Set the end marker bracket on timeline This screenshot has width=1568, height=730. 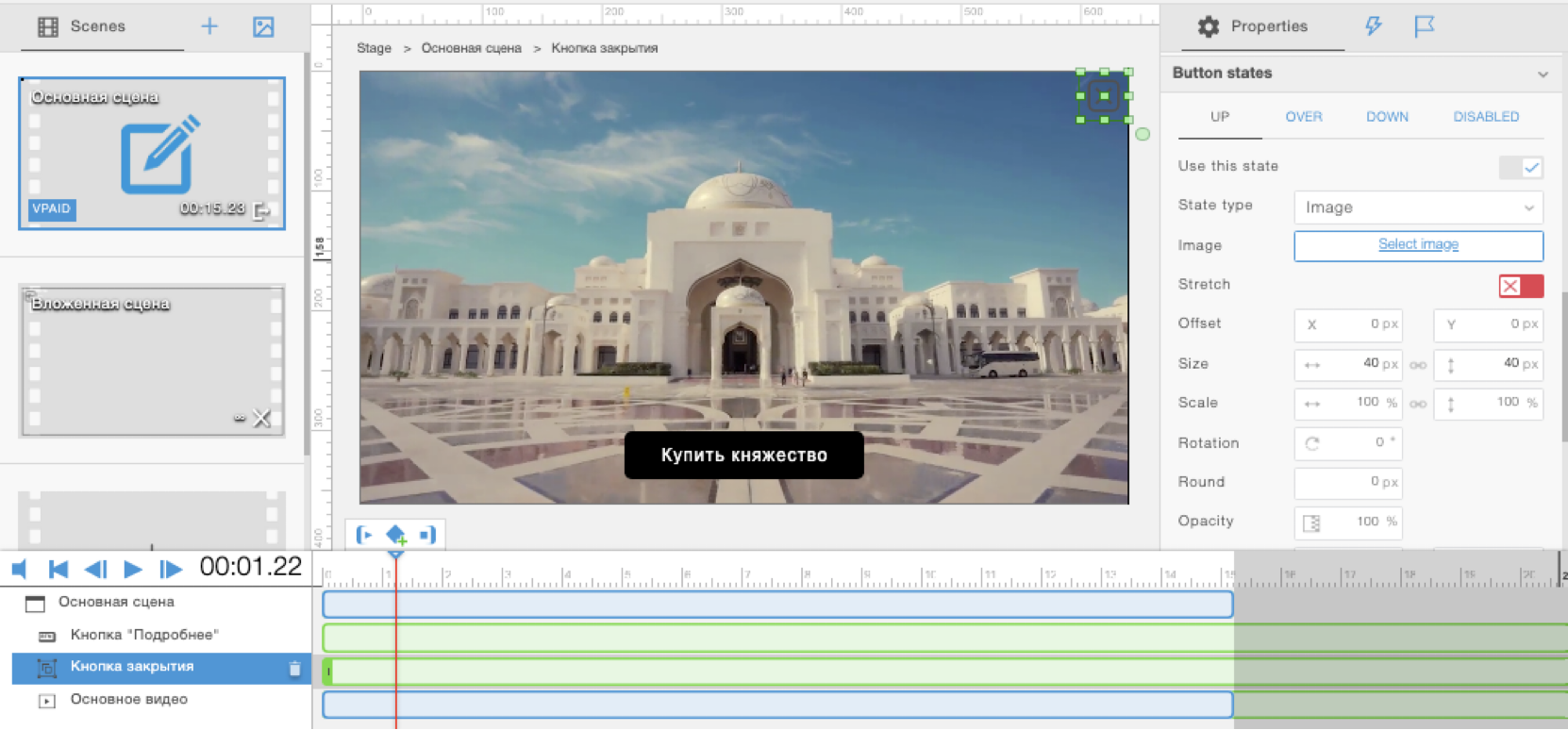tap(427, 535)
